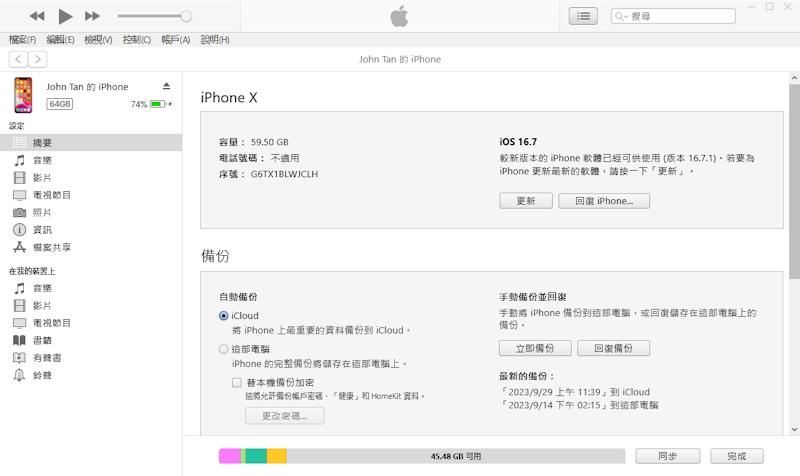
Task: Click the search input field
Action: click(x=673, y=16)
